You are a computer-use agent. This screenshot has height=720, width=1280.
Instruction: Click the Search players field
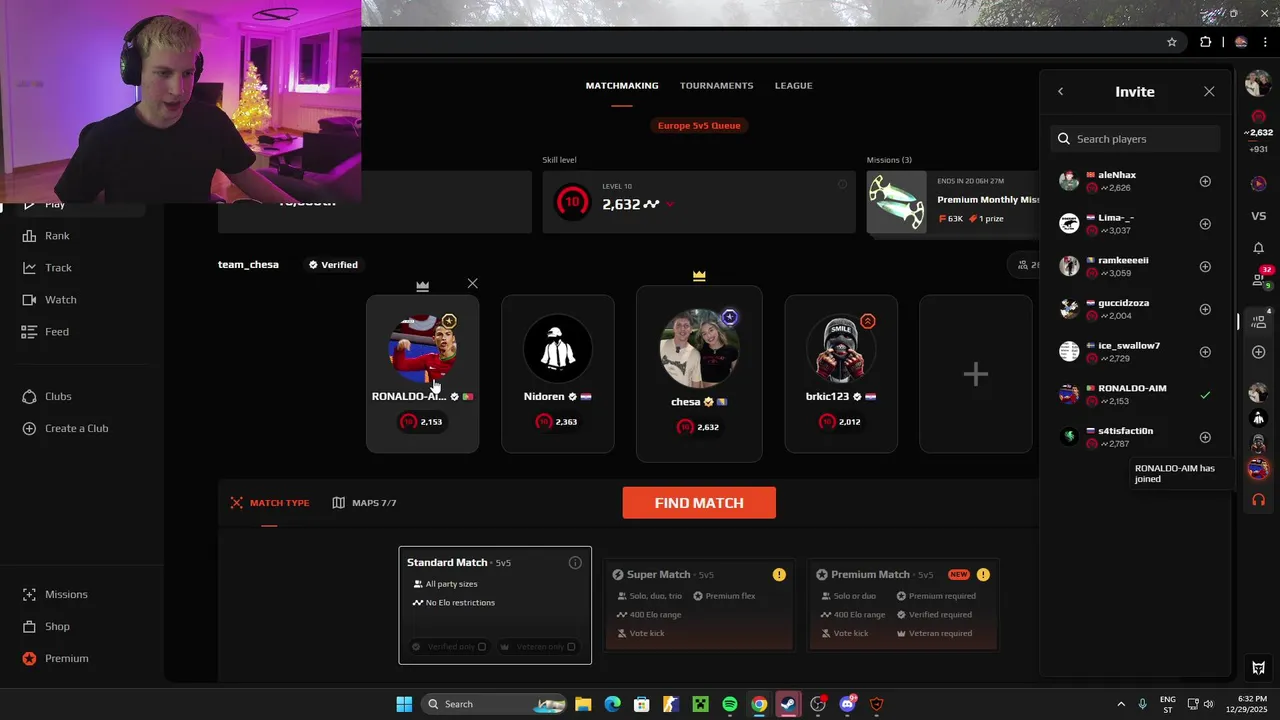(x=1135, y=139)
